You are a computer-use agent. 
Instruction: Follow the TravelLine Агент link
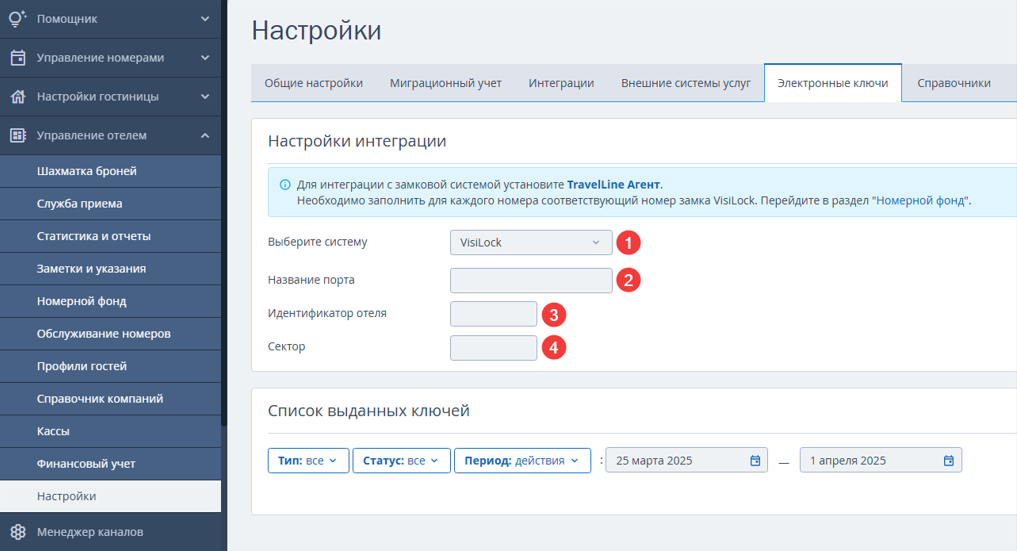(x=614, y=185)
